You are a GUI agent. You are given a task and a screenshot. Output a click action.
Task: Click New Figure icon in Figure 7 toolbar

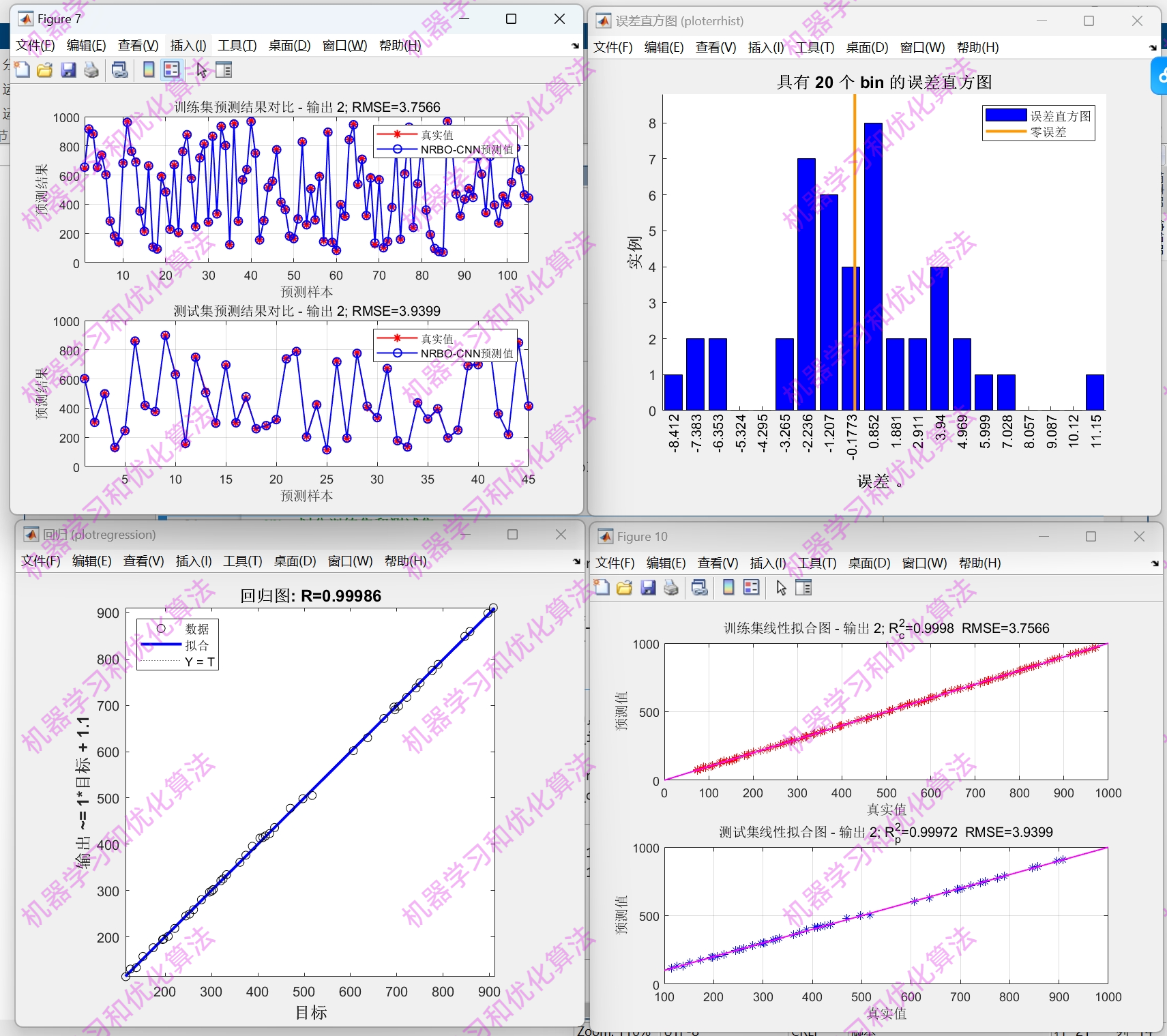23,70
